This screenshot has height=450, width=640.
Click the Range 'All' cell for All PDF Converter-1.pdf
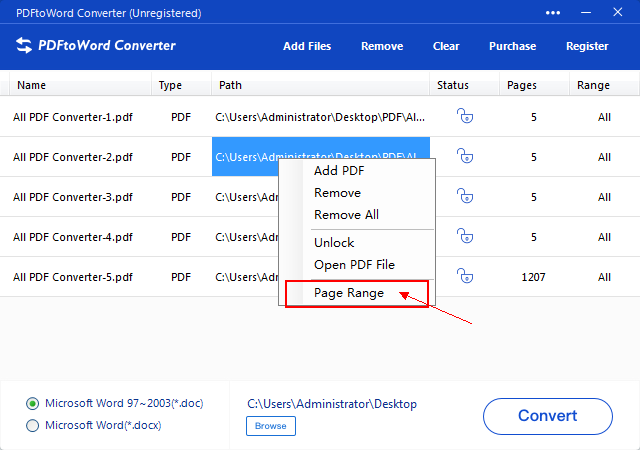(604, 118)
